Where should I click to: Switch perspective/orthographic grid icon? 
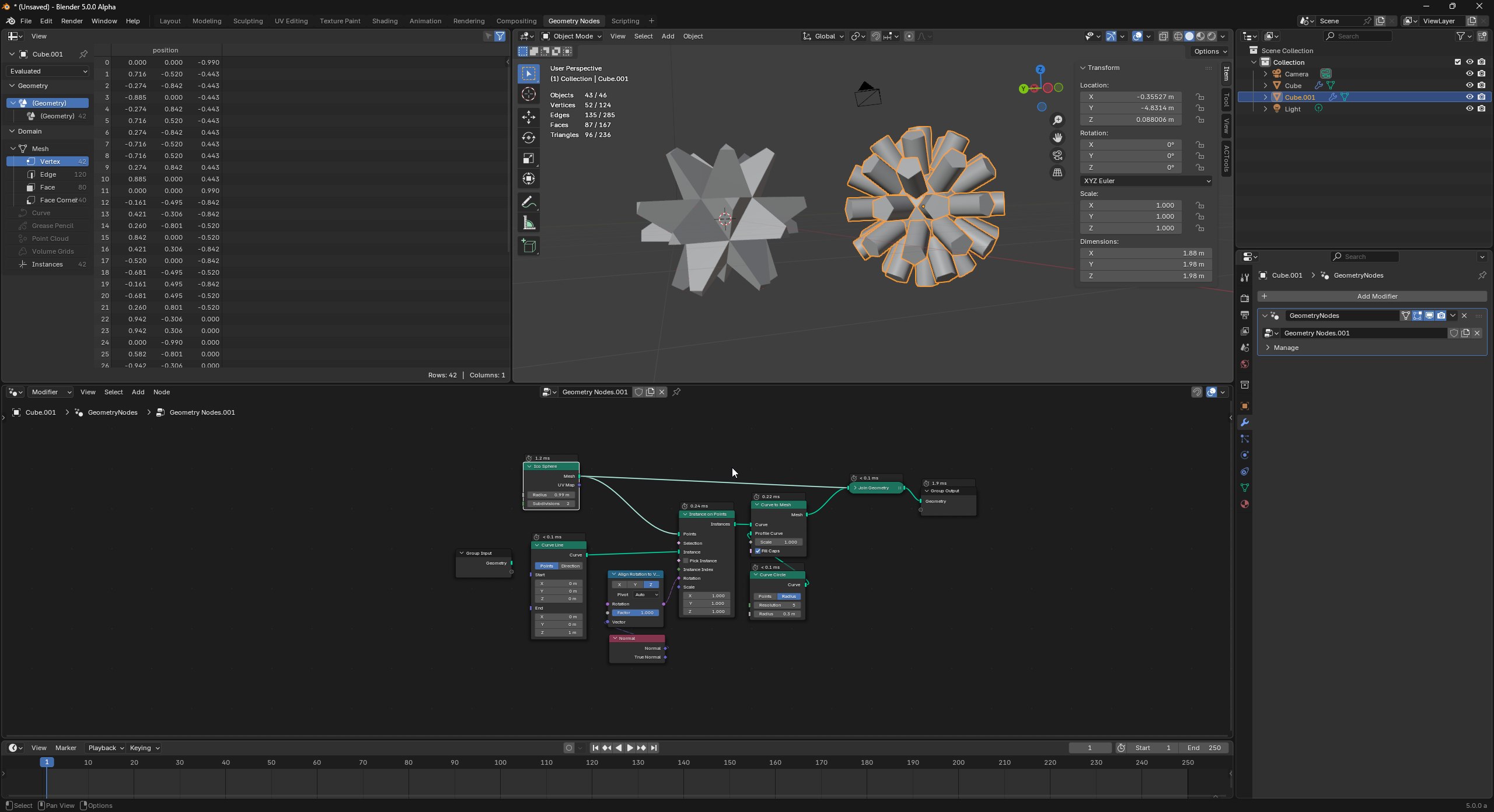point(1057,173)
